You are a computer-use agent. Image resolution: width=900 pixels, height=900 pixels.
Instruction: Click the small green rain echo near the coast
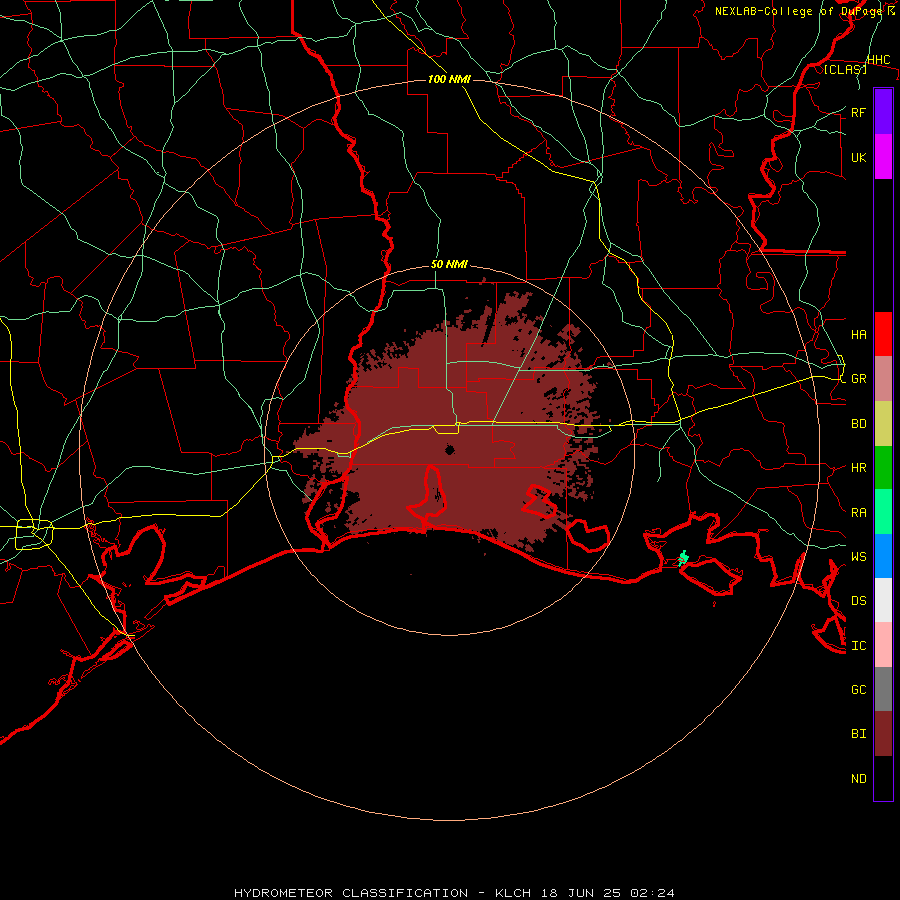click(682, 558)
